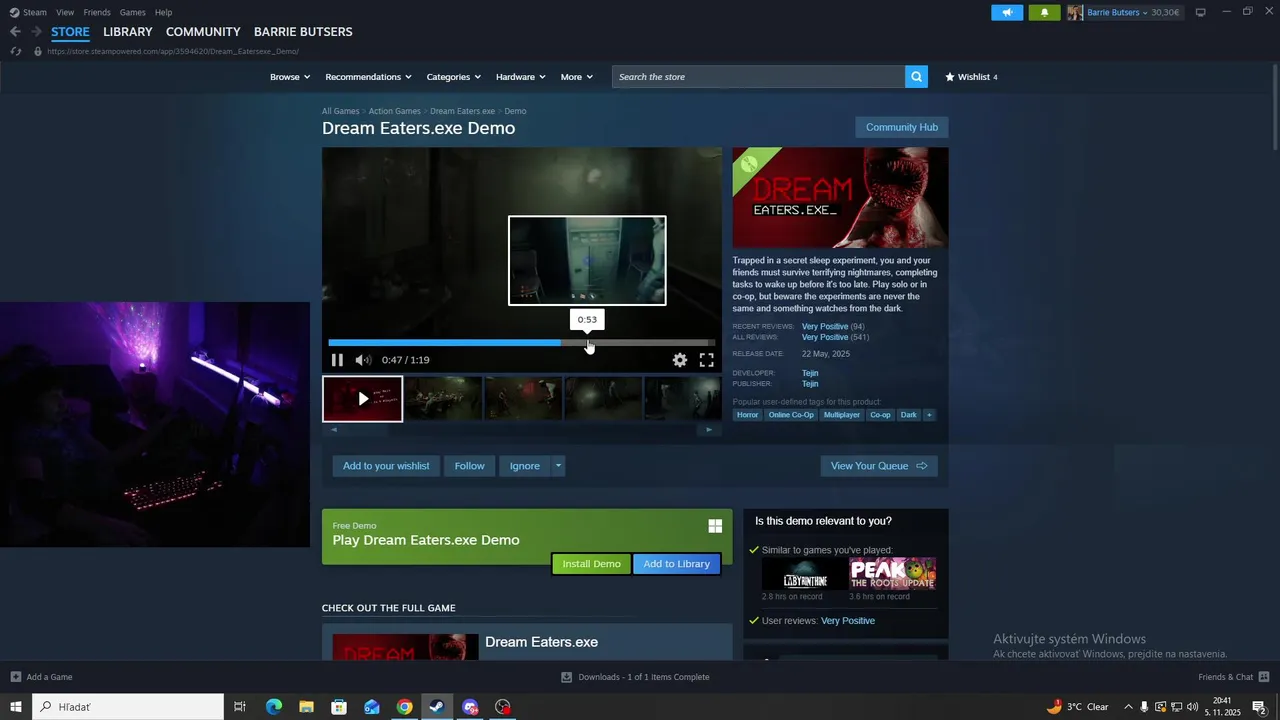Click the user avatar picture

(1075, 12)
